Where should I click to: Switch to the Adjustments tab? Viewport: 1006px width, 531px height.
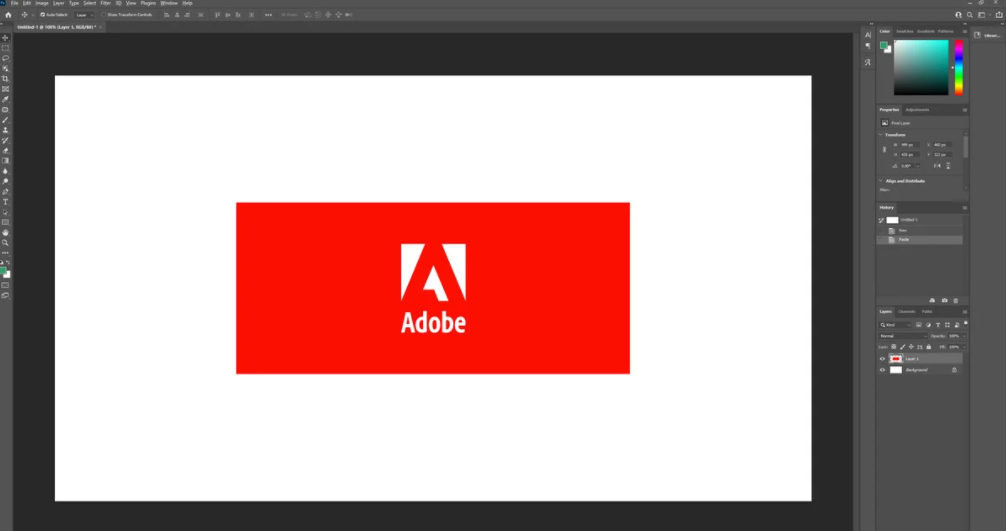(x=917, y=110)
